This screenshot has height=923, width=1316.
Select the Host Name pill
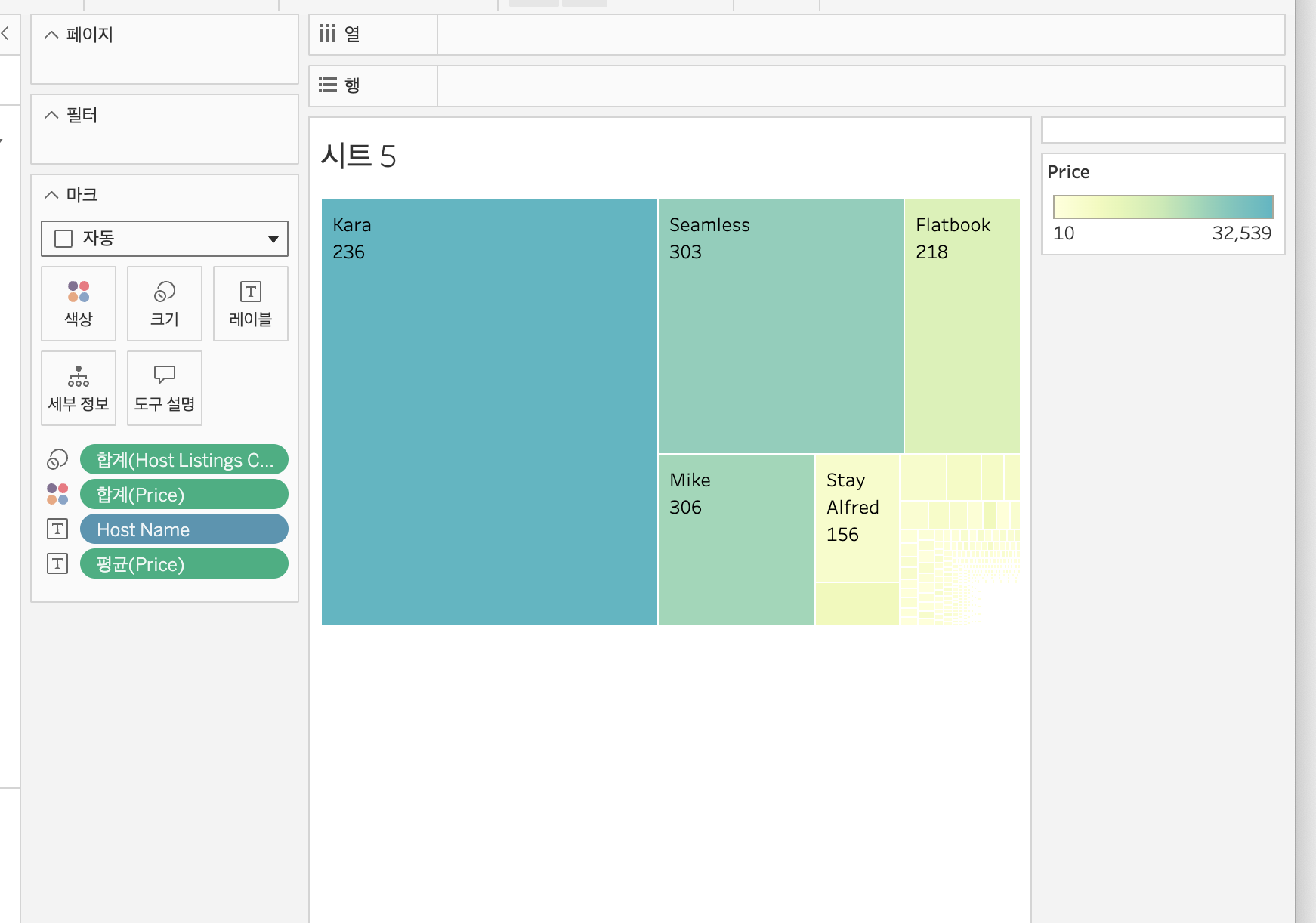click(184, 529)
